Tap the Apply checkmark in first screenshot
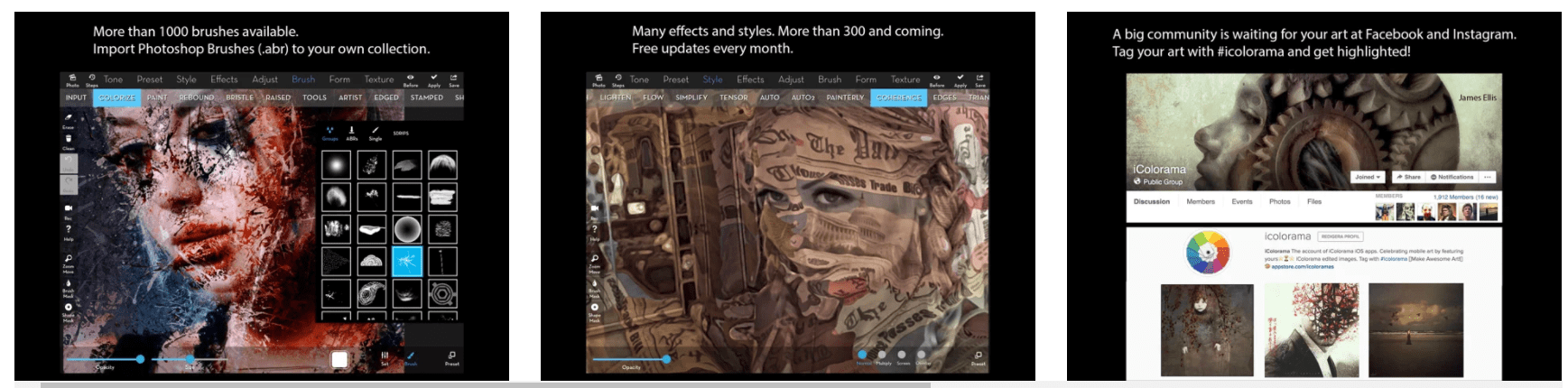The width and height of the screenshot is (1568, 388). 433,80
